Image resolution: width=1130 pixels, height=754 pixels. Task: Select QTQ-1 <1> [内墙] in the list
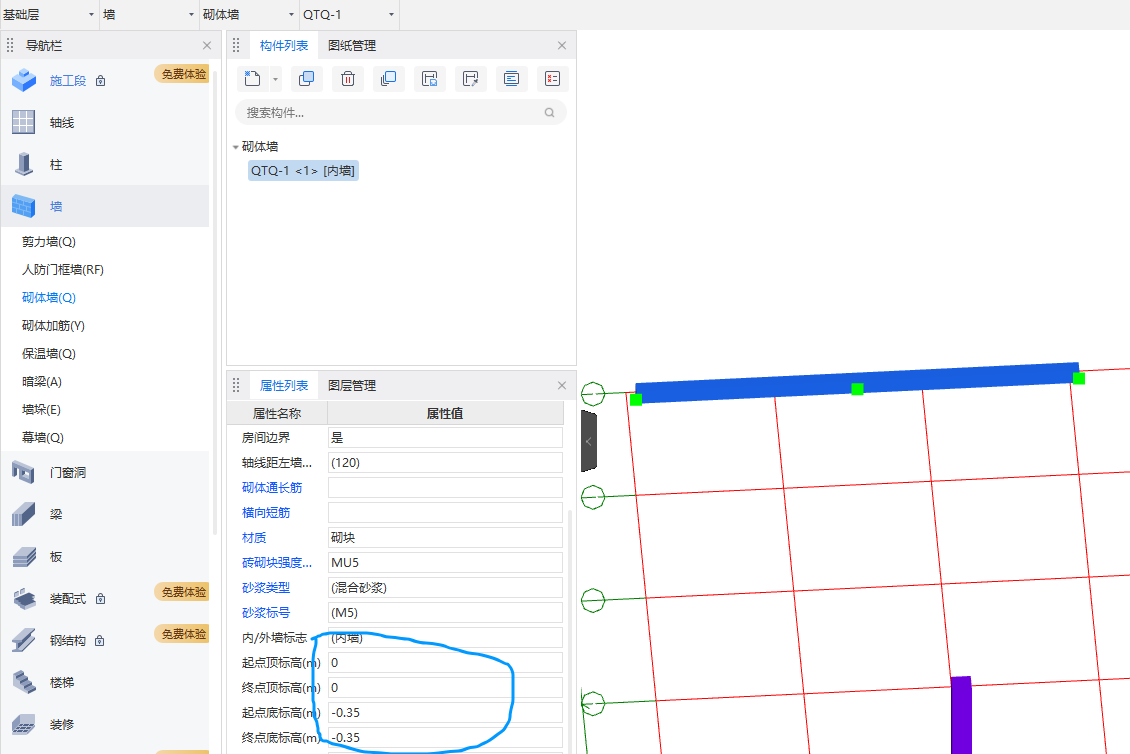pyautogui.click(x=303, y=171)
